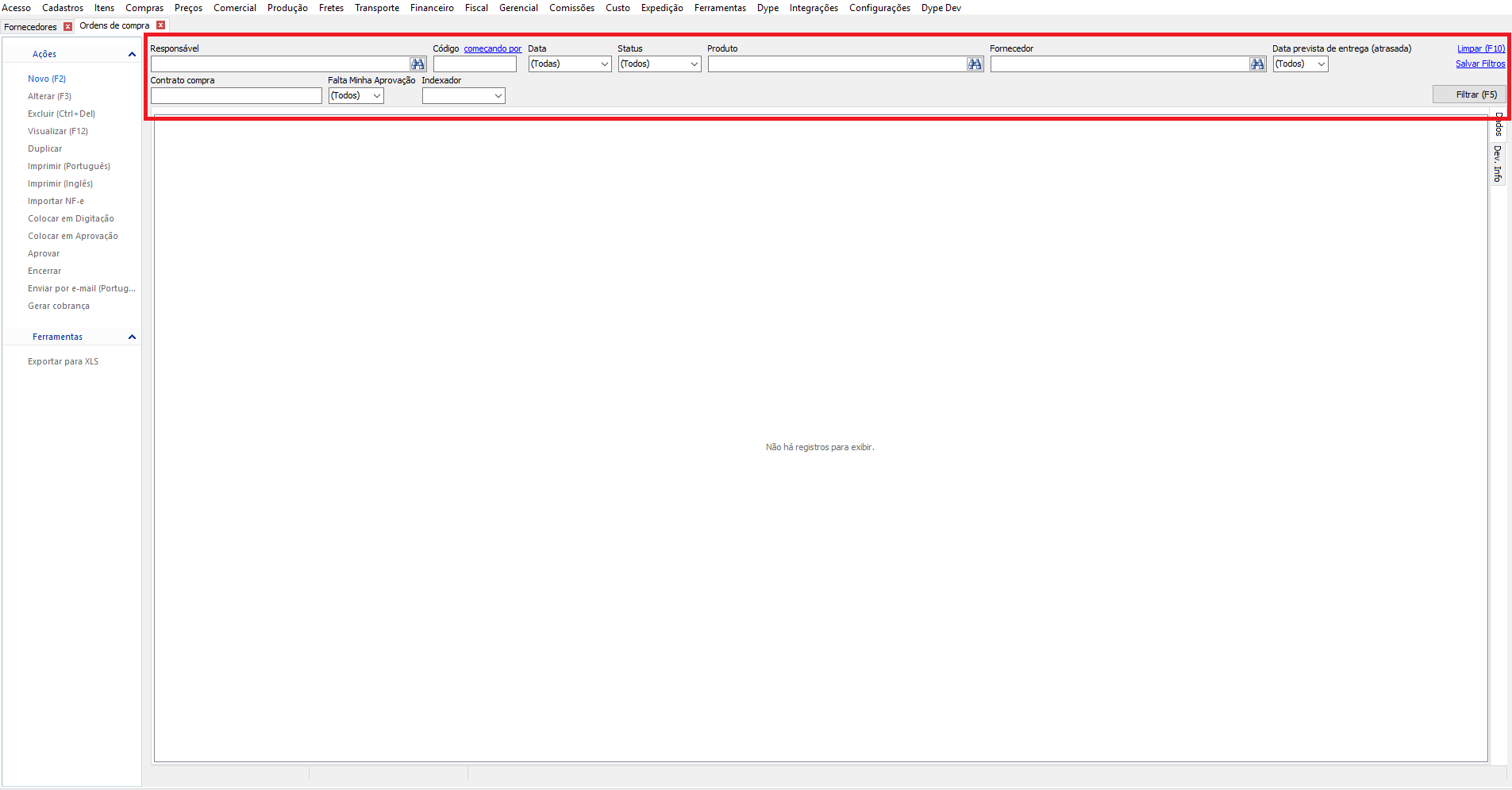
Task: Collapse the Ferramentas sidebar panel
Action: click(132, 337)
